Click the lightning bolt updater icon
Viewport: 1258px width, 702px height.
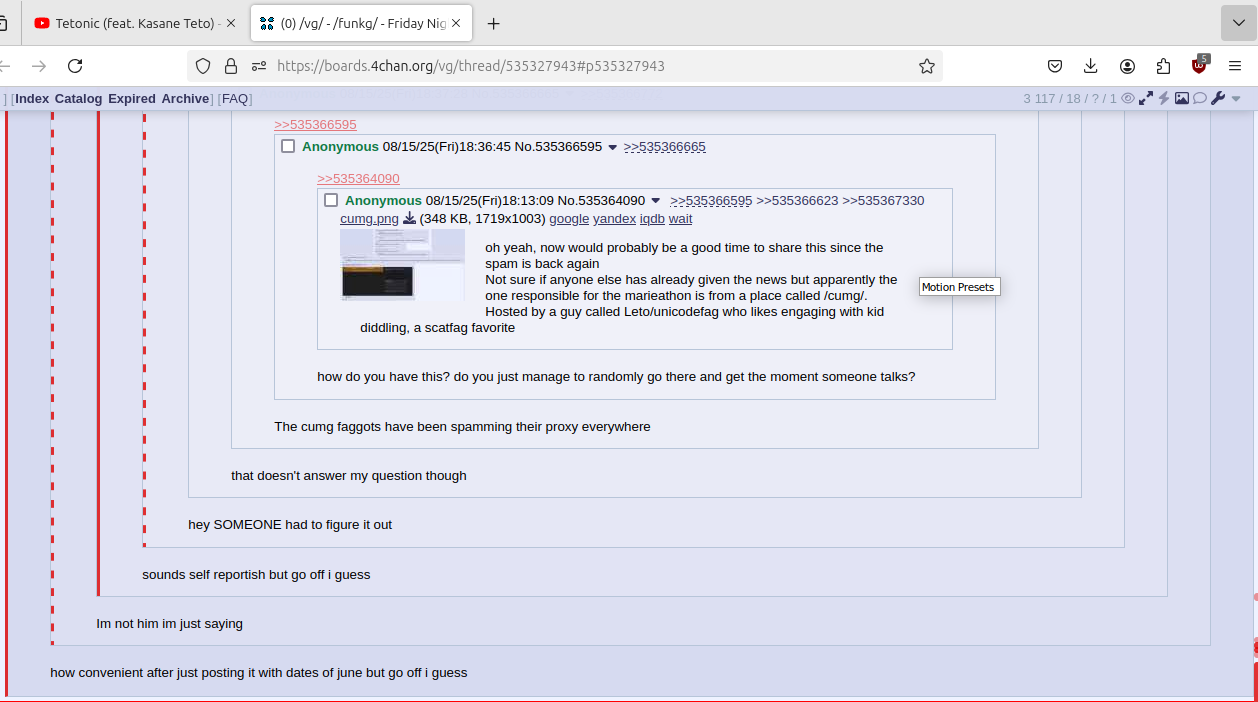pos(1164,98)
